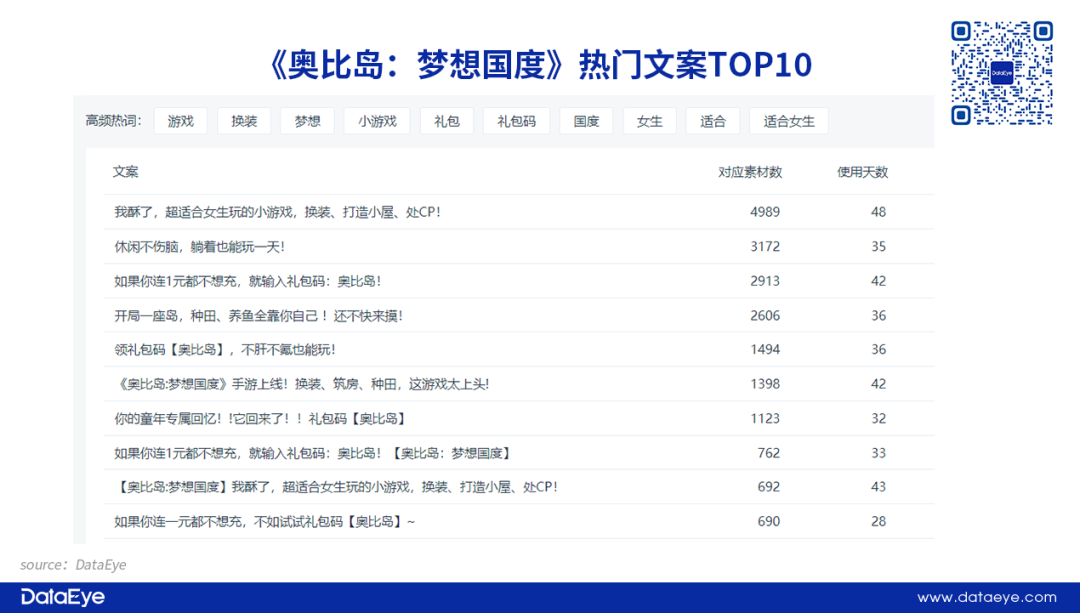The image size is (1080, 613).
Task: Select the 换装 keyword tag
Action: (x=244, y=121)
